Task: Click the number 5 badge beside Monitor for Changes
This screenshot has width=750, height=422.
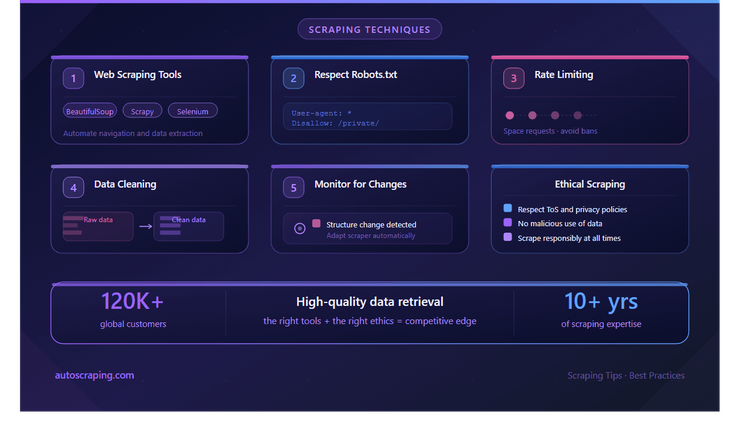Action: [x=293, y=188]
